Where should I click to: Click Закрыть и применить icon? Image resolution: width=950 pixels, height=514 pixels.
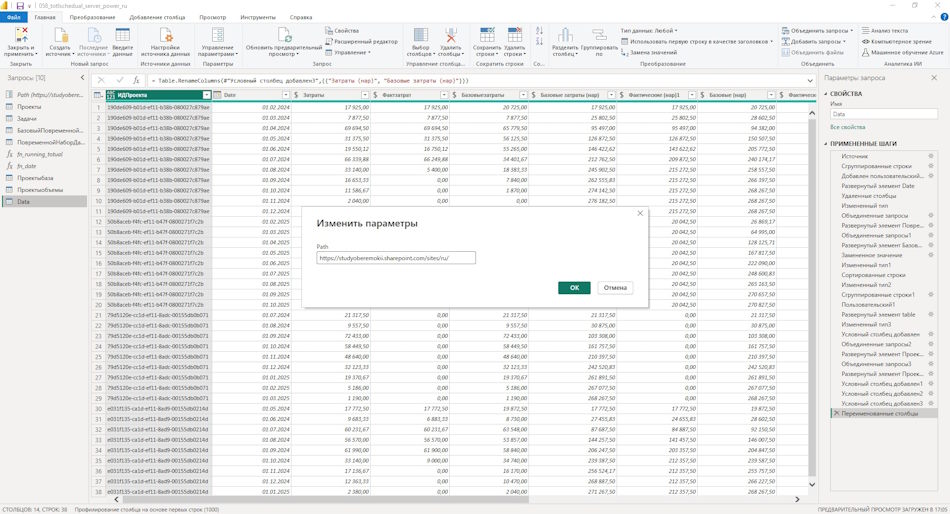[21, 35]
